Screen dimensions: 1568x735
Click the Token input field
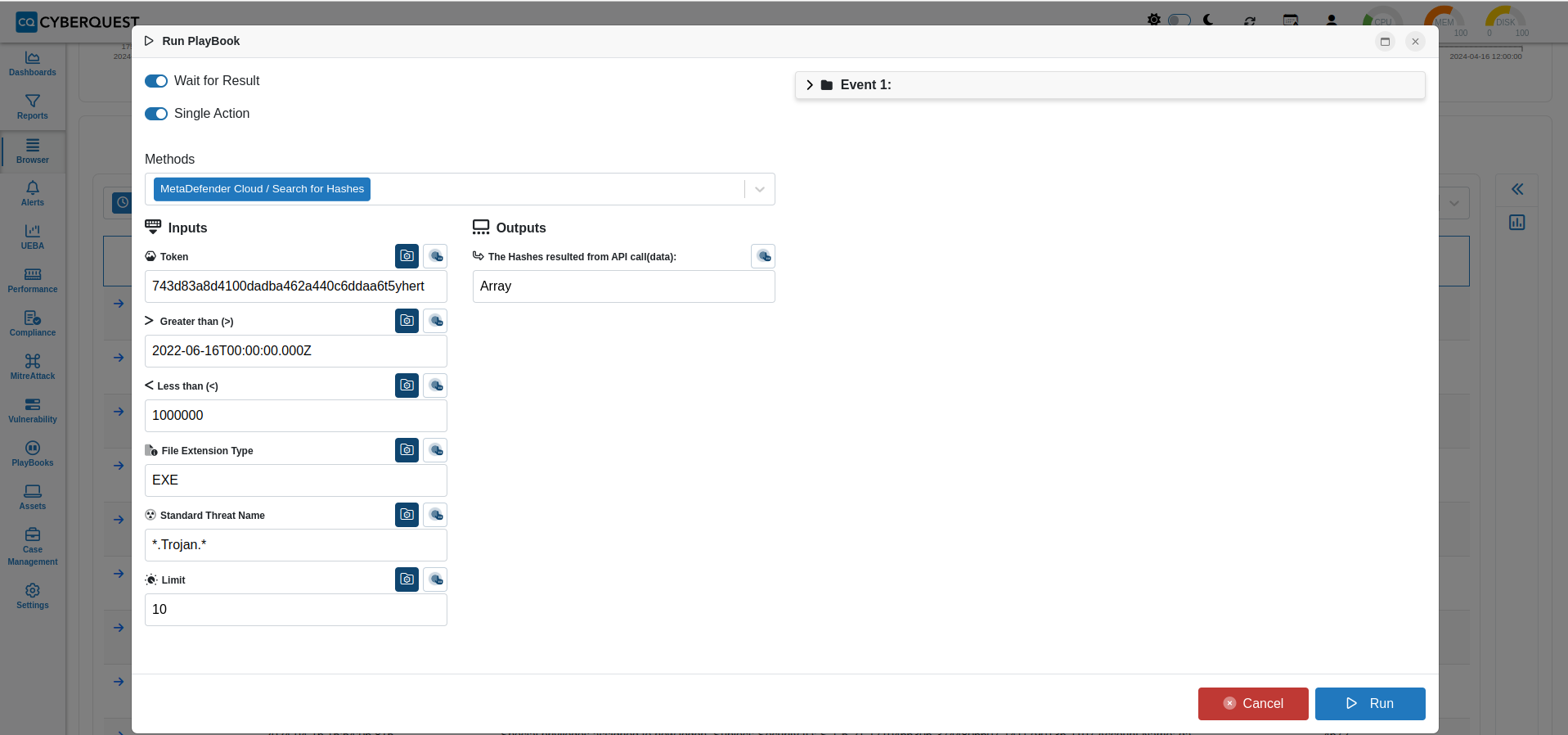(x=296, y=286)
